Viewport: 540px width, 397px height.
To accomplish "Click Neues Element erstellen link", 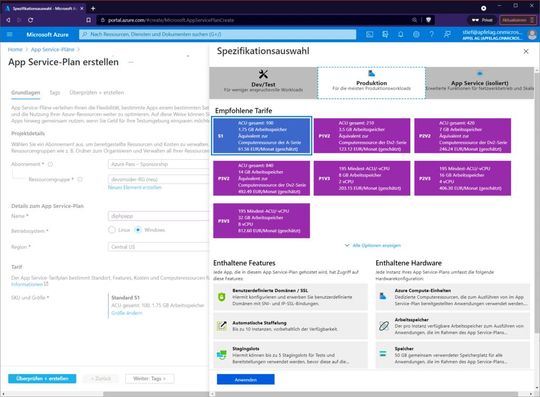I will coord(135,188).
